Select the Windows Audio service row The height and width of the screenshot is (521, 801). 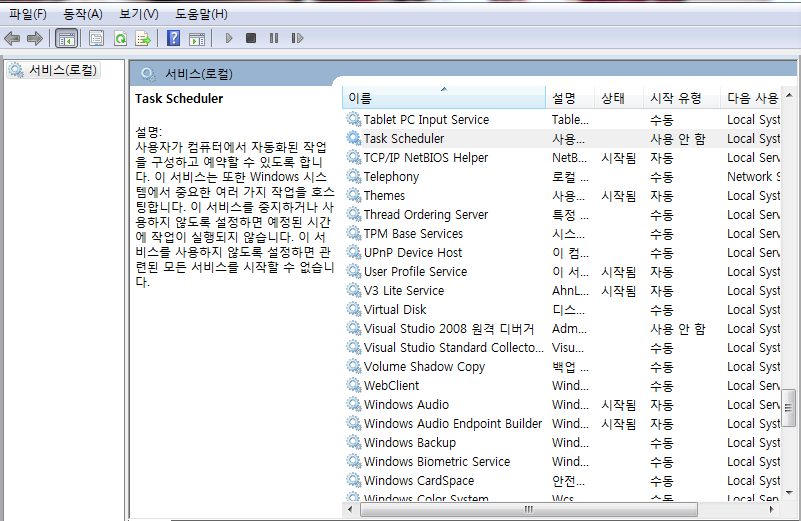click(406, 405)
